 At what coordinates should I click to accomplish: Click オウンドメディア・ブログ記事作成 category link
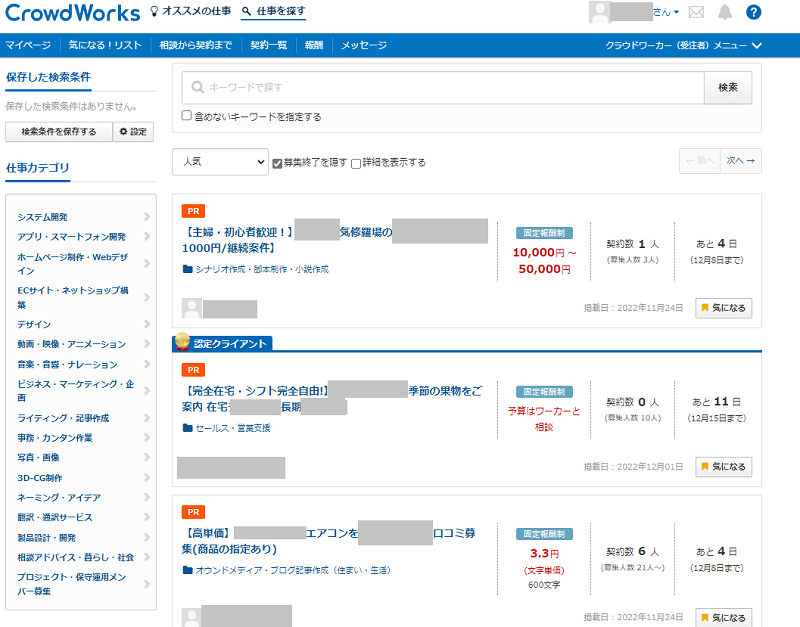click(x=293, y=570)
